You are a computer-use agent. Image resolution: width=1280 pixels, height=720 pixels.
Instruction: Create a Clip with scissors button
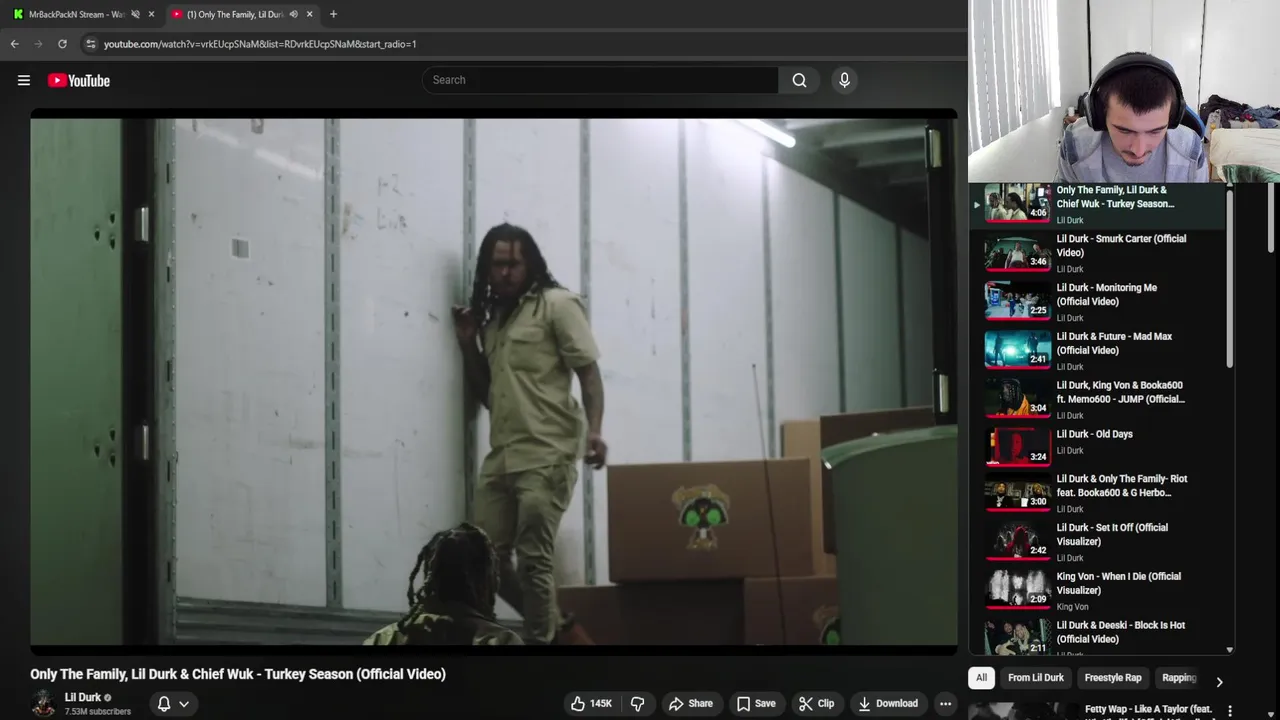(x=816, y=703)
